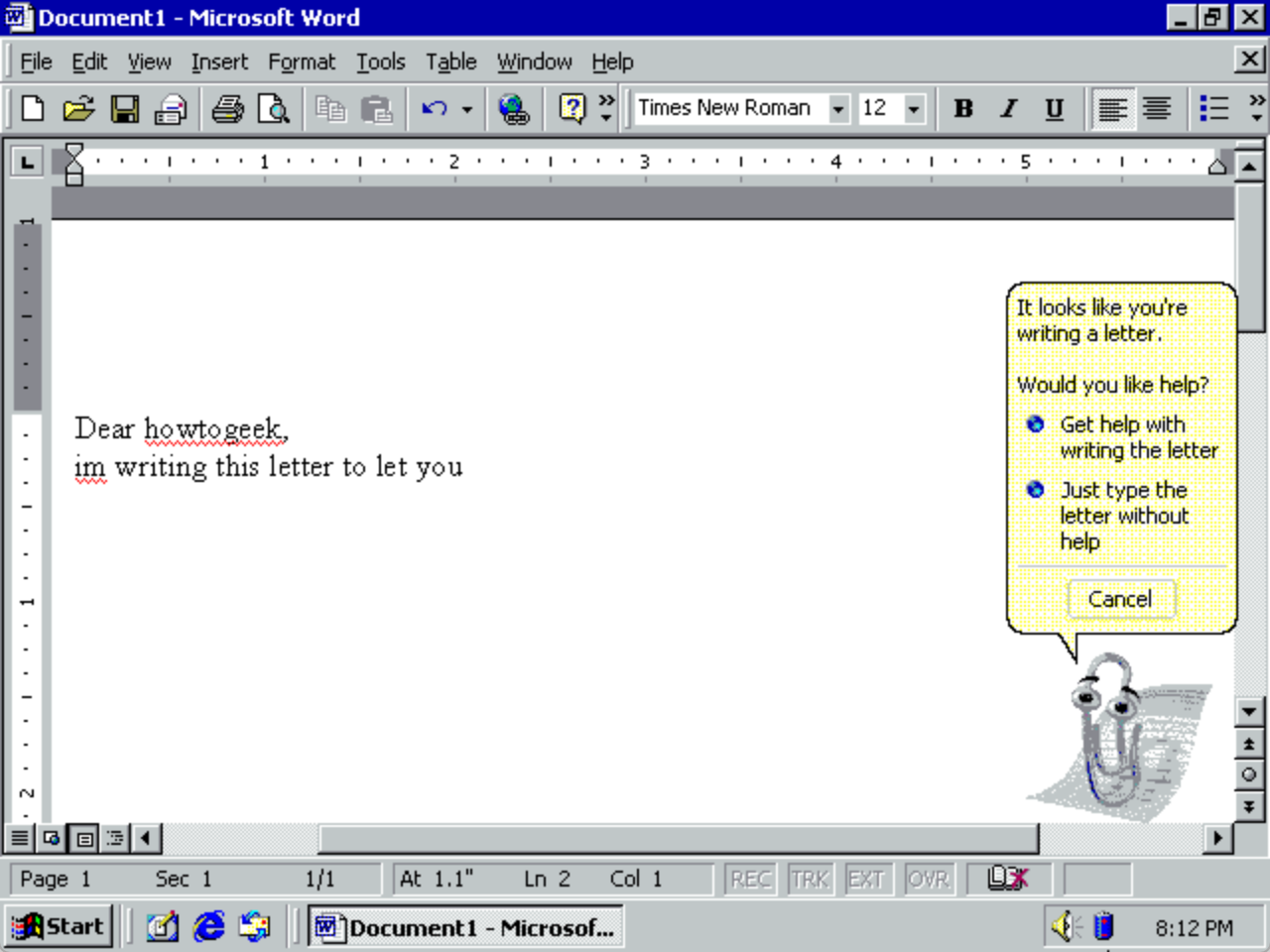Screen dimensions: 1270x952
Task: Toggle the bullets list button
Action: tap(1214, 108)
